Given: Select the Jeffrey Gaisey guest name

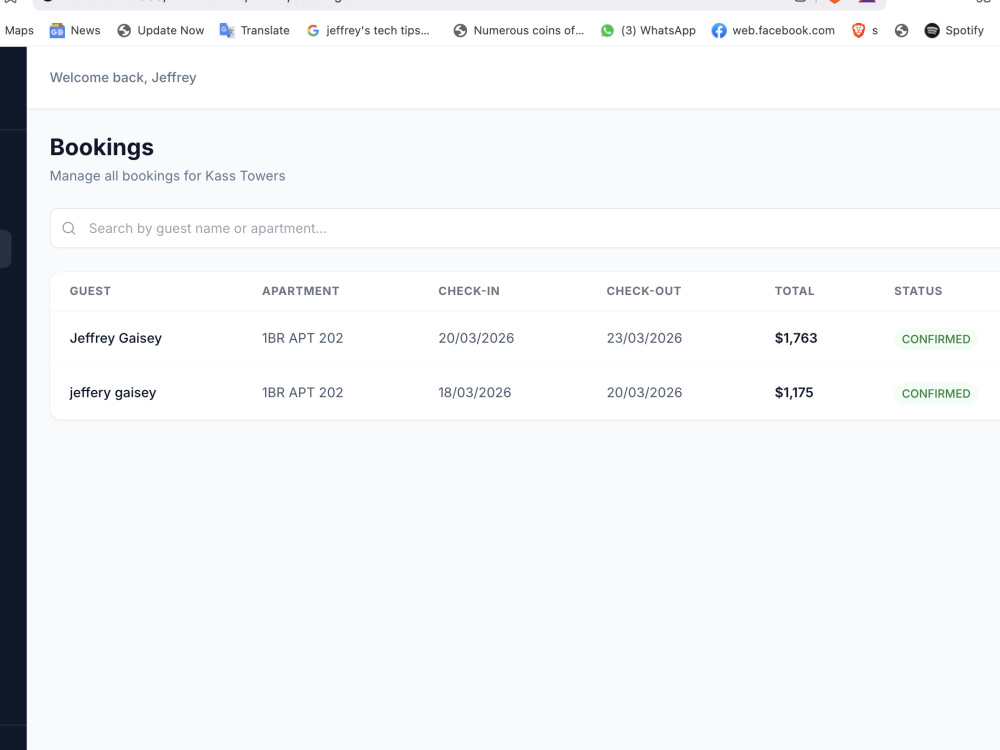Looking at the screenshot, I should coord(115,339).
